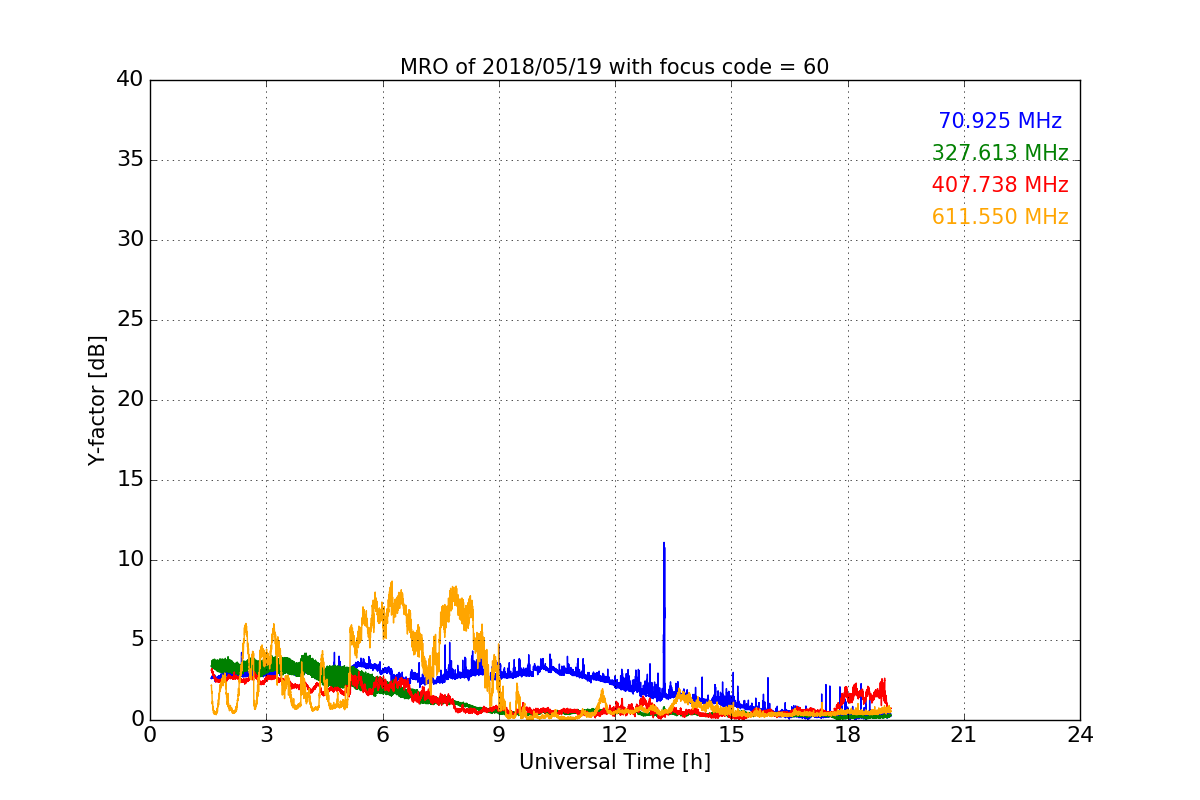Select the blue 70.925 MHz legend label

1000,121
